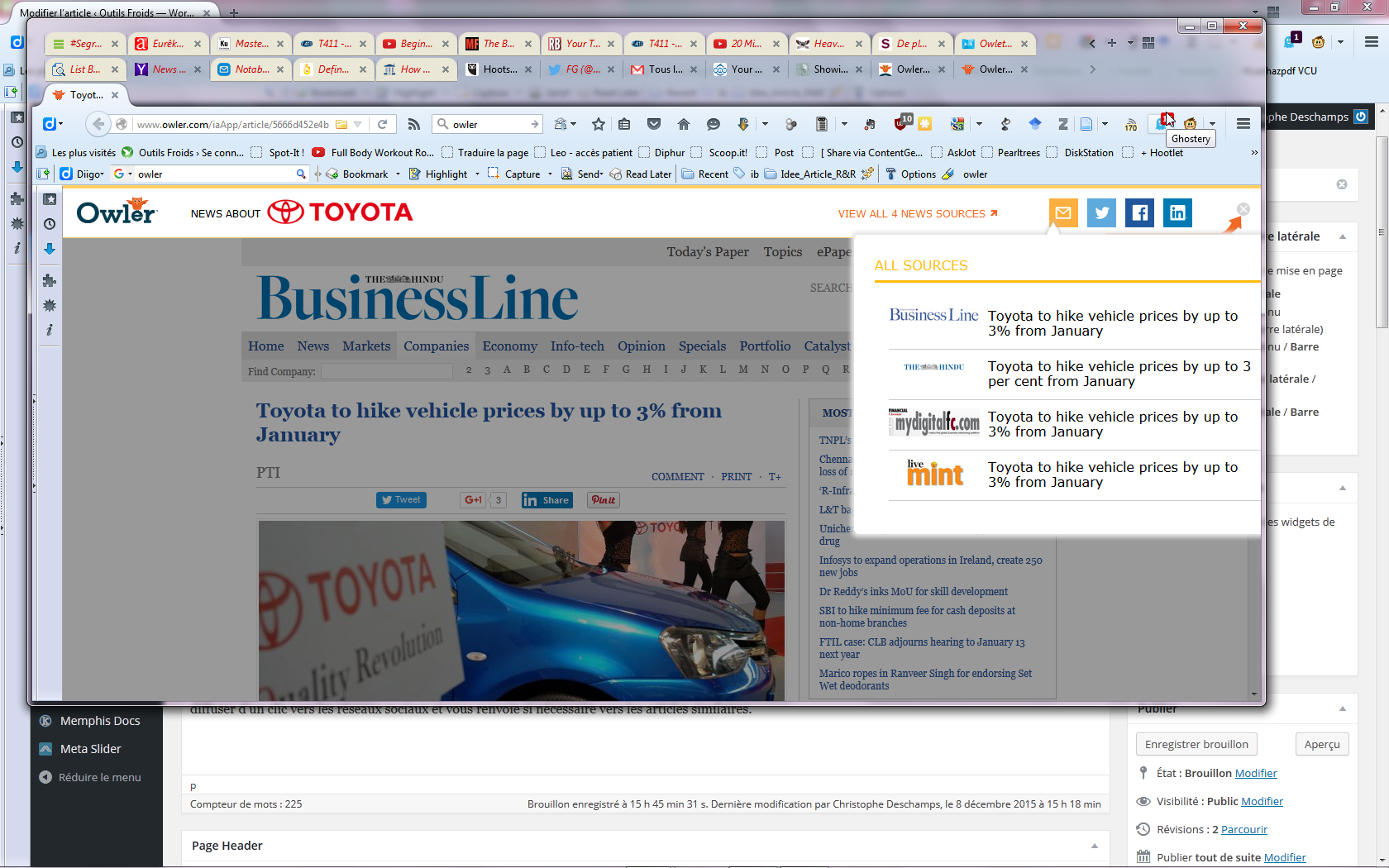Collapse the Page Header panel in WordPress
The height and width of the screenshot is (868, 1389).
click(1095, 846)
